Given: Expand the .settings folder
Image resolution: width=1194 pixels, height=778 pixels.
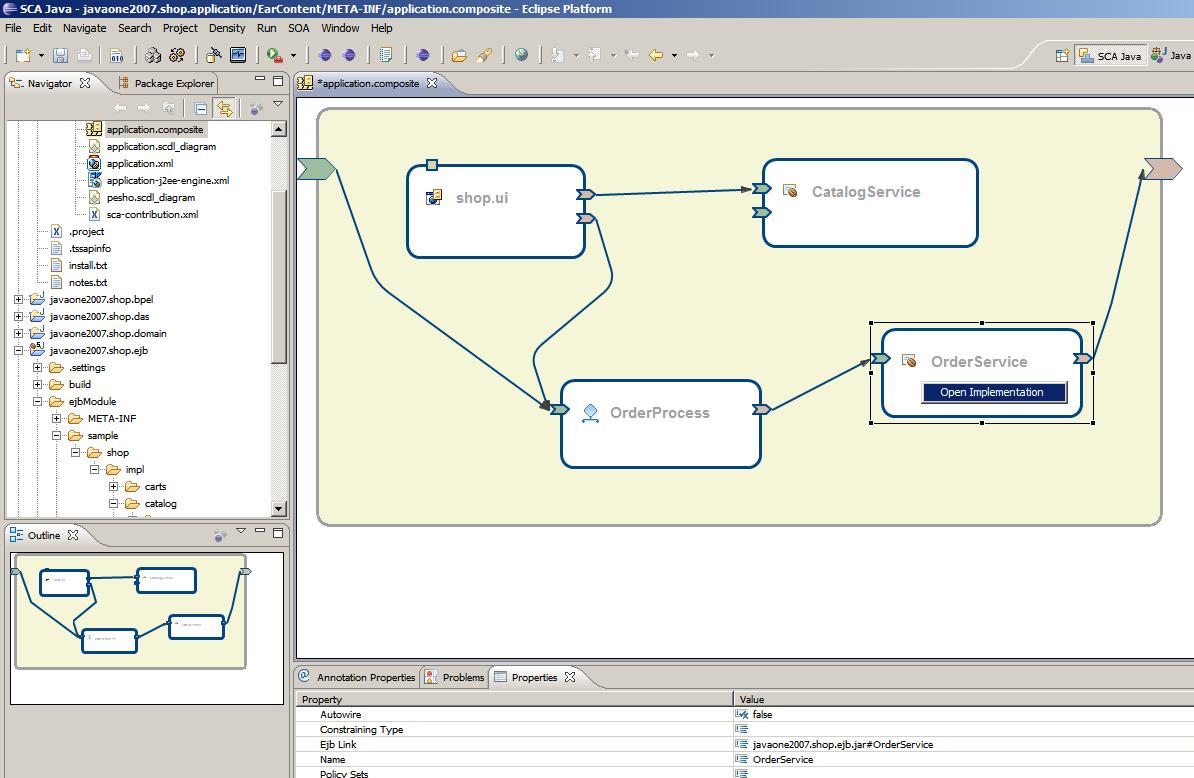Looking at the screenshot, I should tap(37, 367).
